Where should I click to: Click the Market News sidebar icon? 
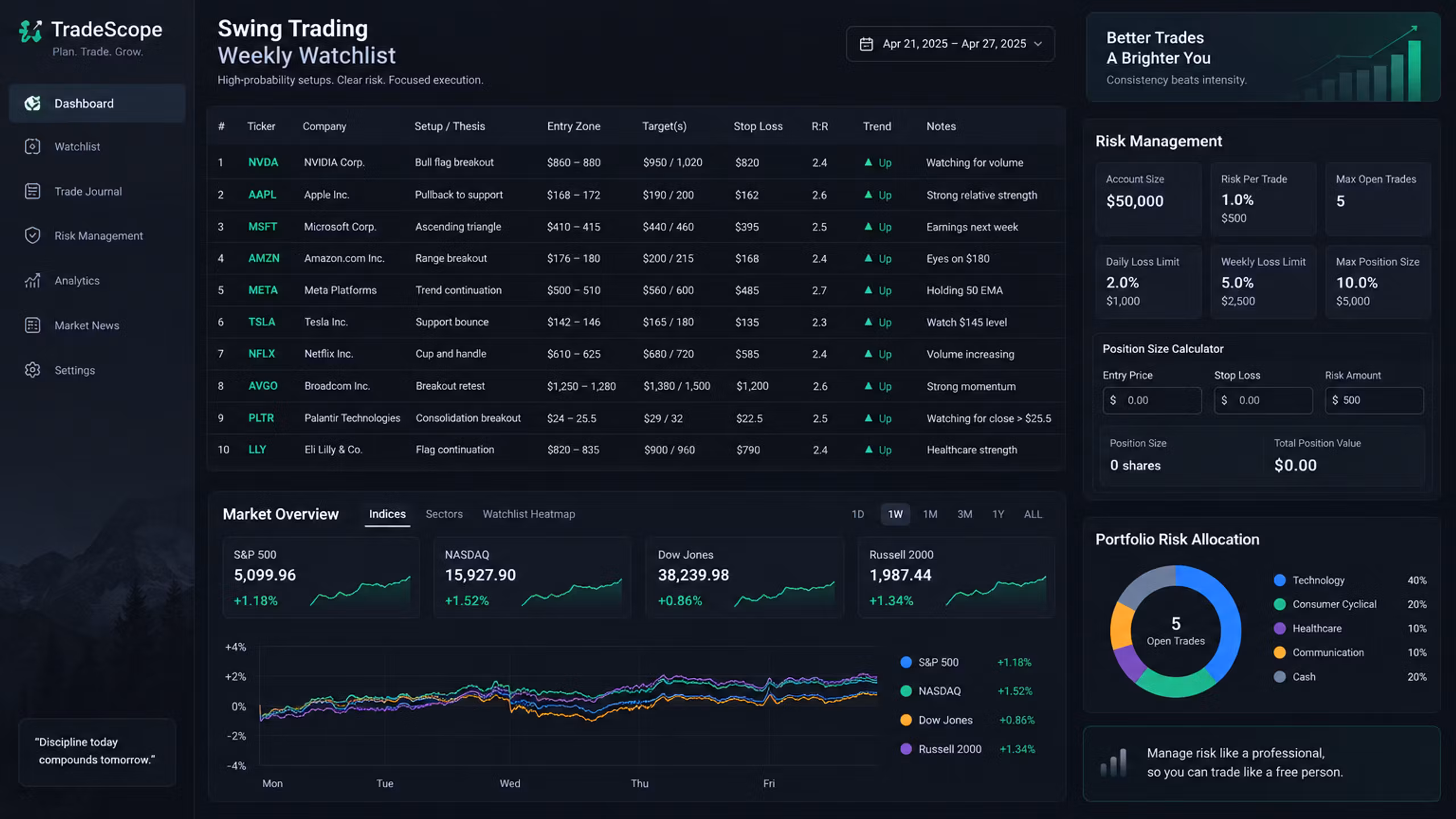tap(32, 325)
